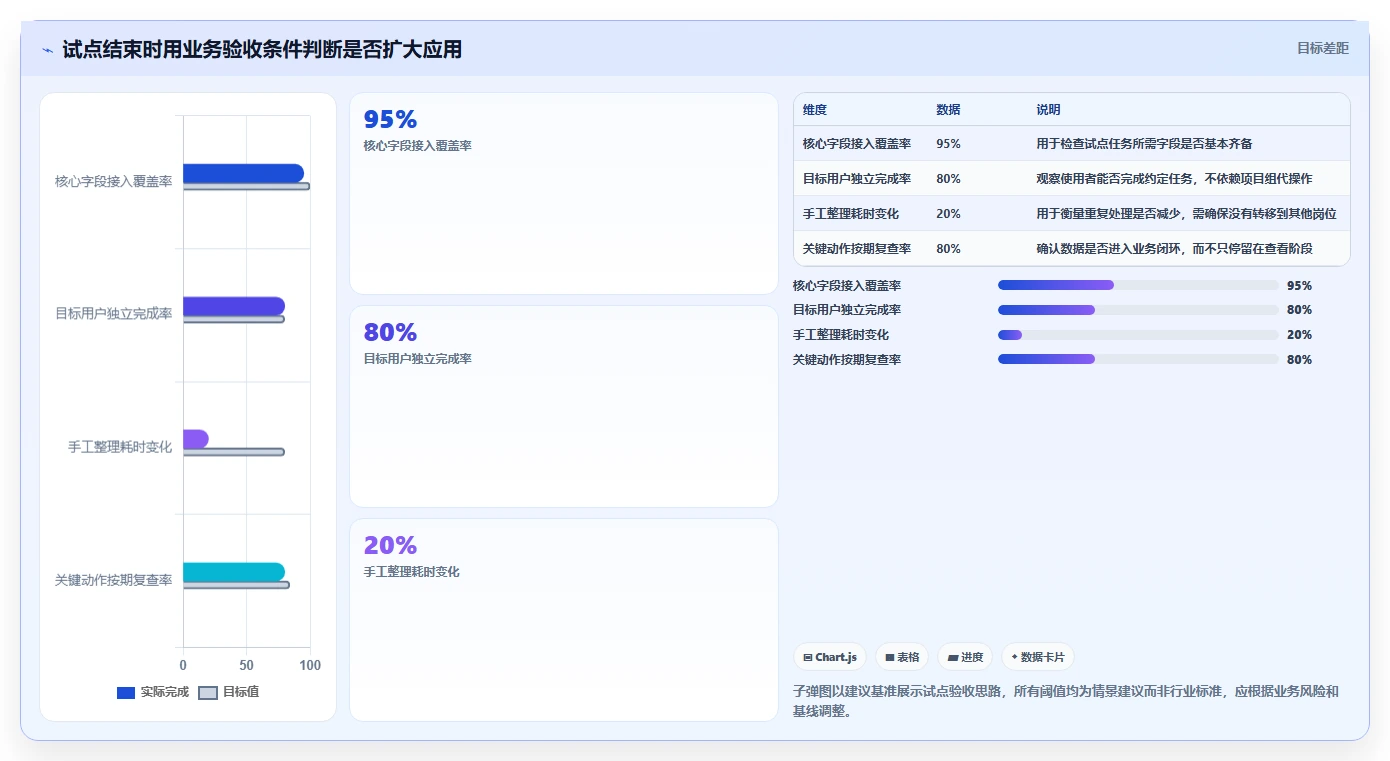Viewport: 1390px width, 761px height.
Task: Click the footnote starting 子弹图以建议基准展示
Action: [x=1066, y=701]
